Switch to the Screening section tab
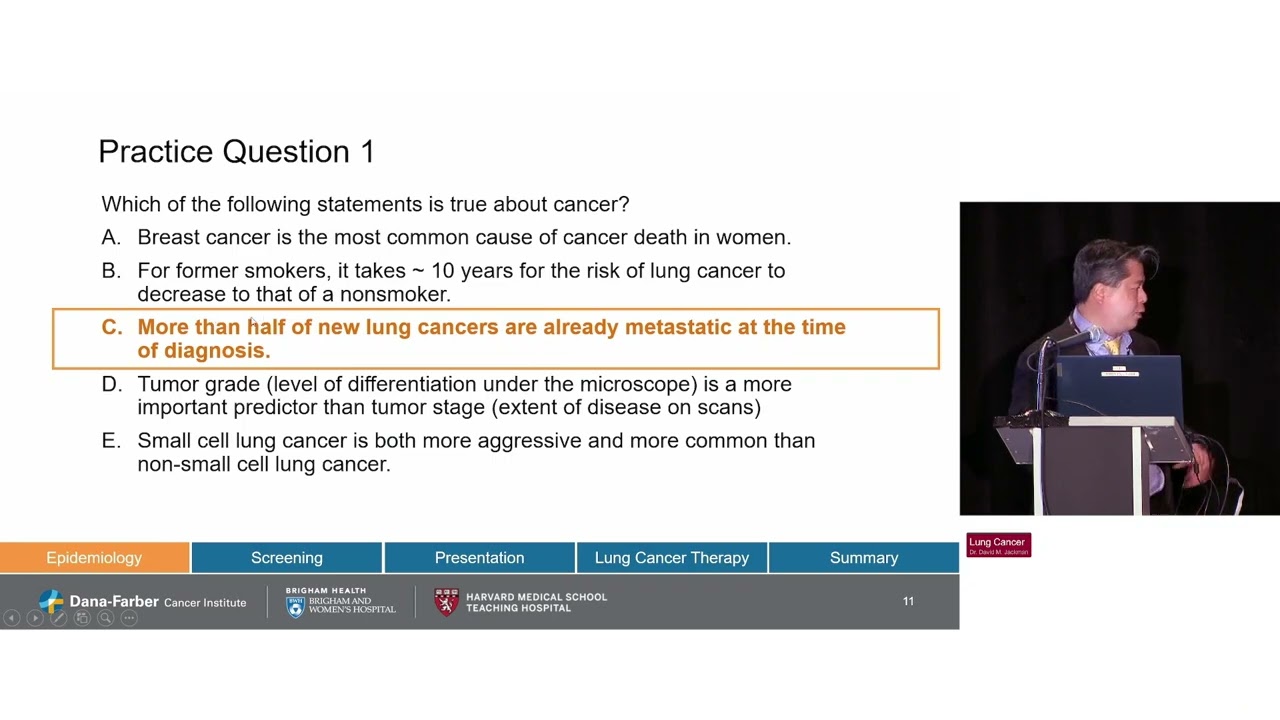 [x=287, y=558]
